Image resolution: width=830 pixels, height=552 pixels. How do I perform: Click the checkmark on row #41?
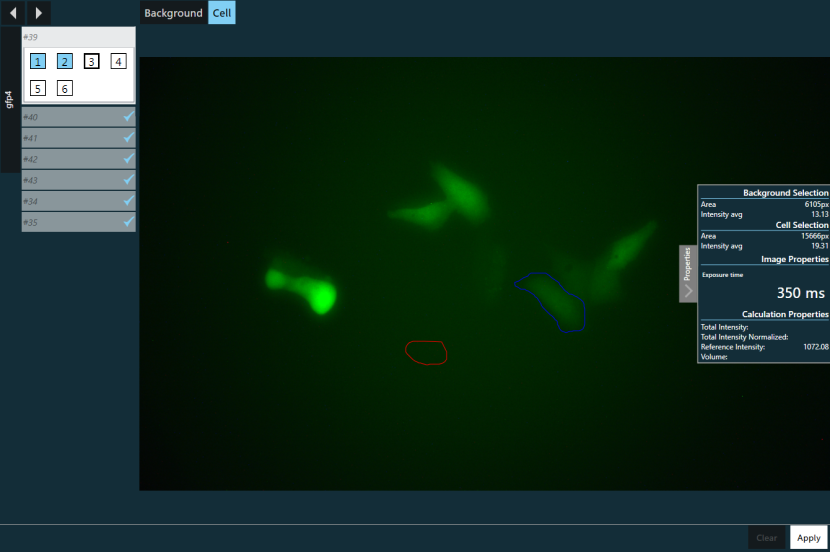click(129, 137)
